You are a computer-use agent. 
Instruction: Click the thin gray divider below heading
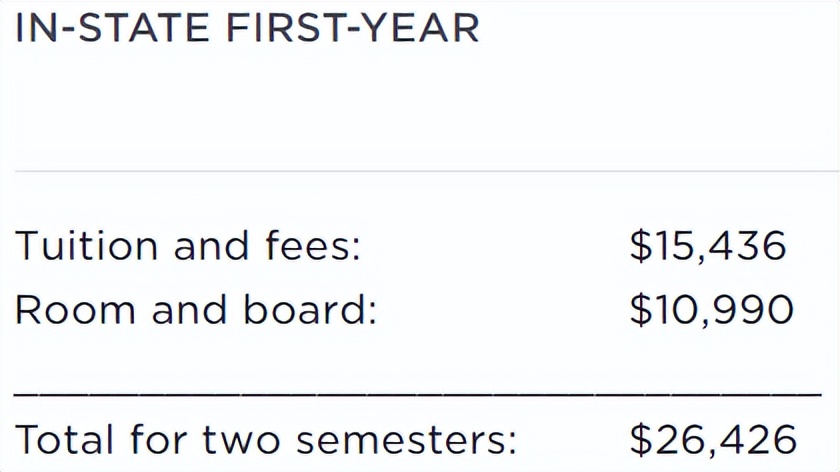point(420,171)
